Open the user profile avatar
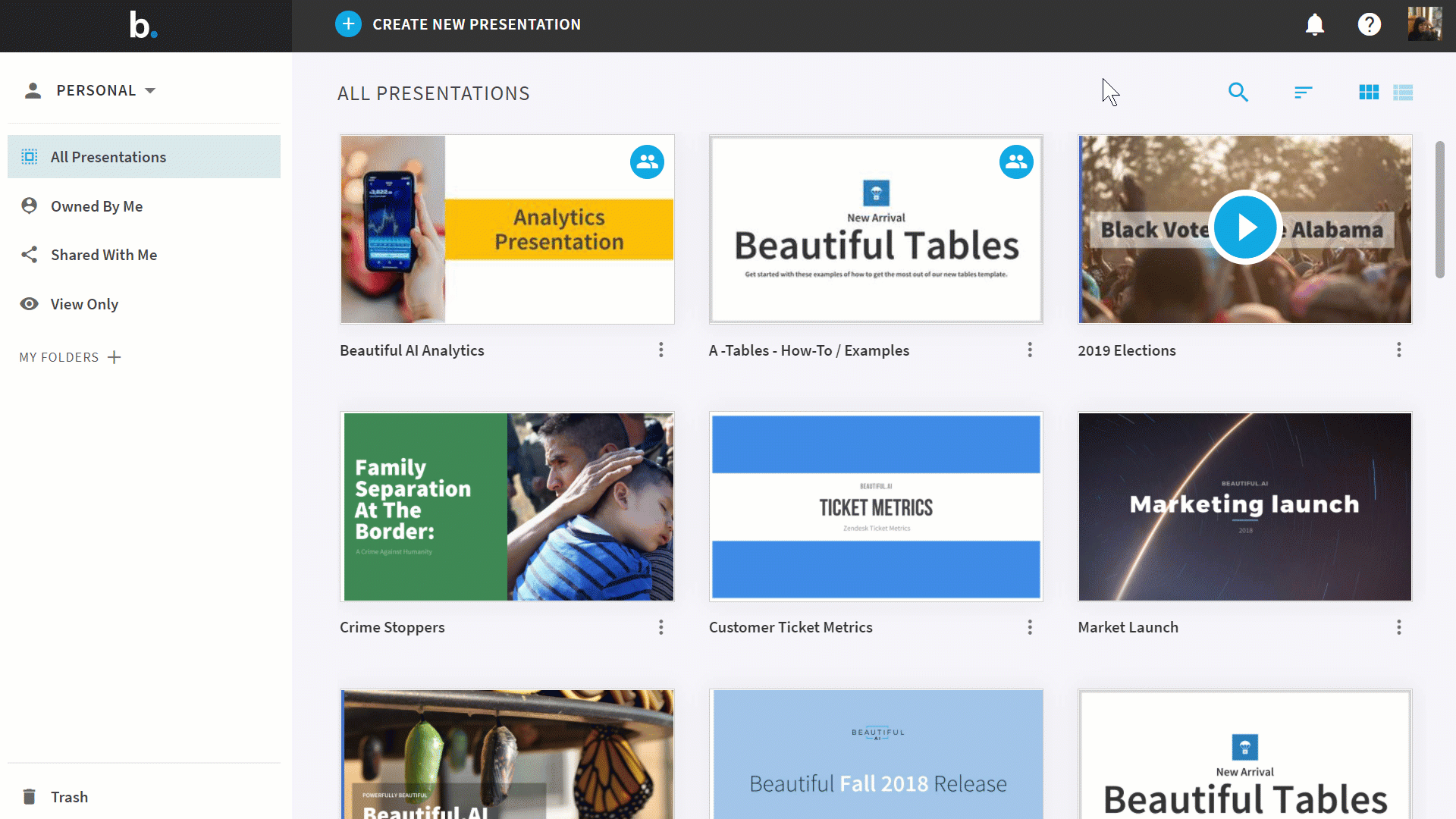 tap(1424, 24)
